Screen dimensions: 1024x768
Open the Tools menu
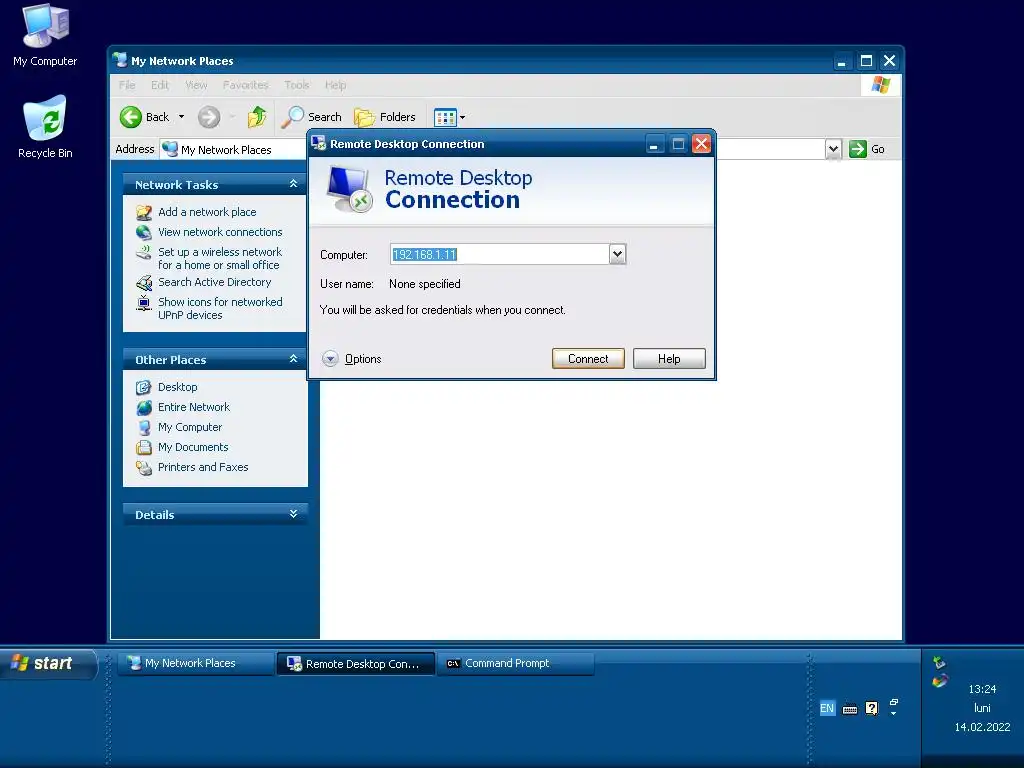(296, 85)
